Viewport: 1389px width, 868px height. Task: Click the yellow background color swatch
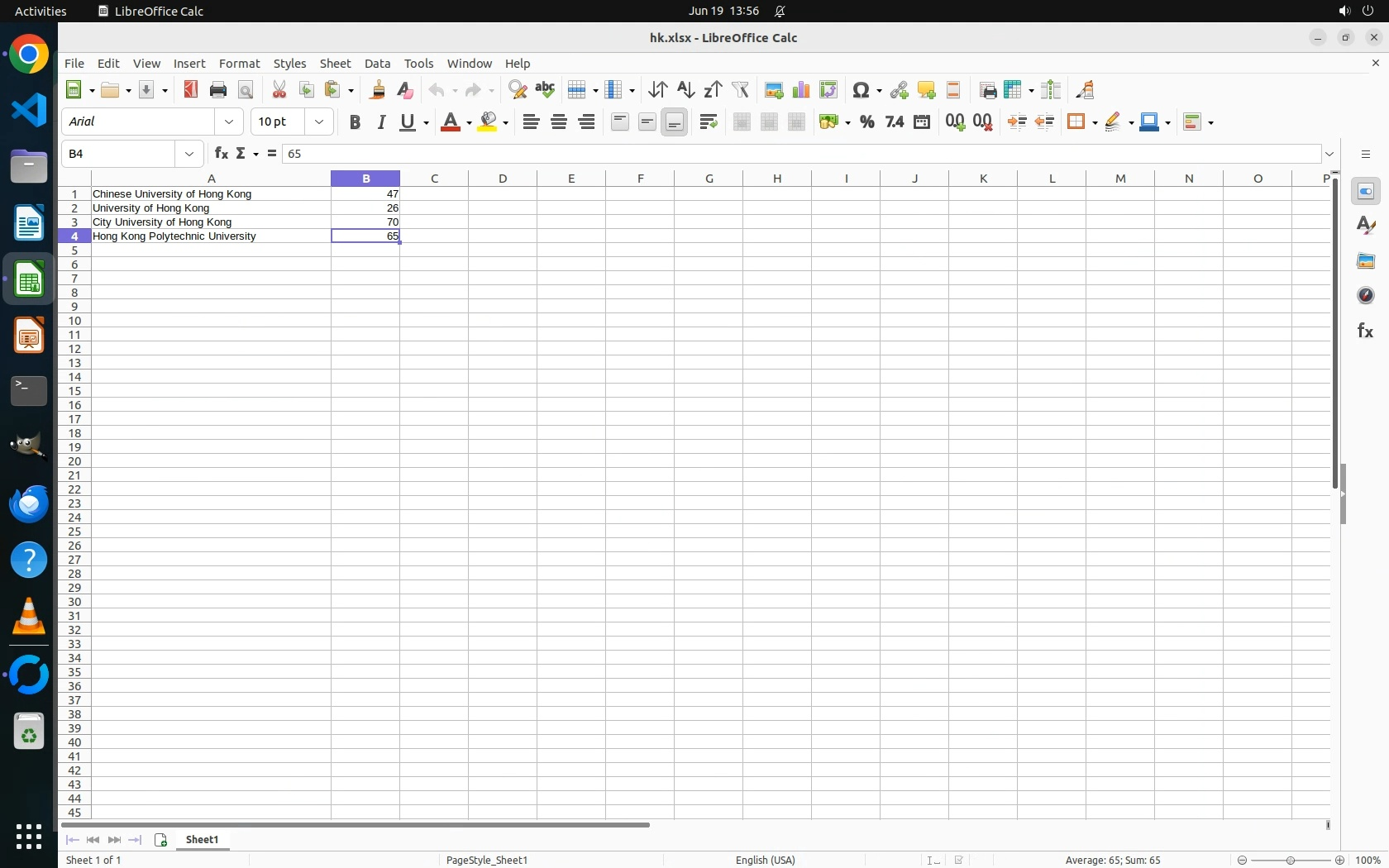(489, 122)
